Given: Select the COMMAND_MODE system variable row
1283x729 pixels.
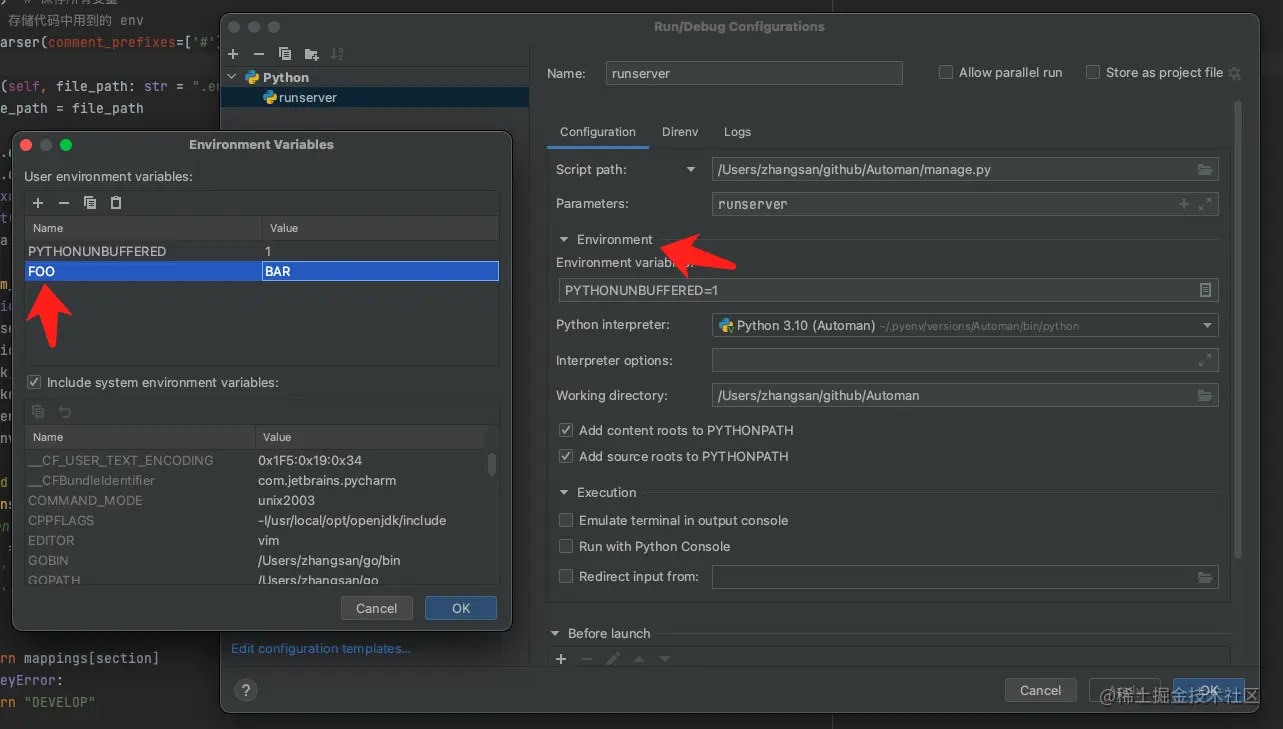Looking at the screenshot, I should pyautogui.click(x=256, y=501).
